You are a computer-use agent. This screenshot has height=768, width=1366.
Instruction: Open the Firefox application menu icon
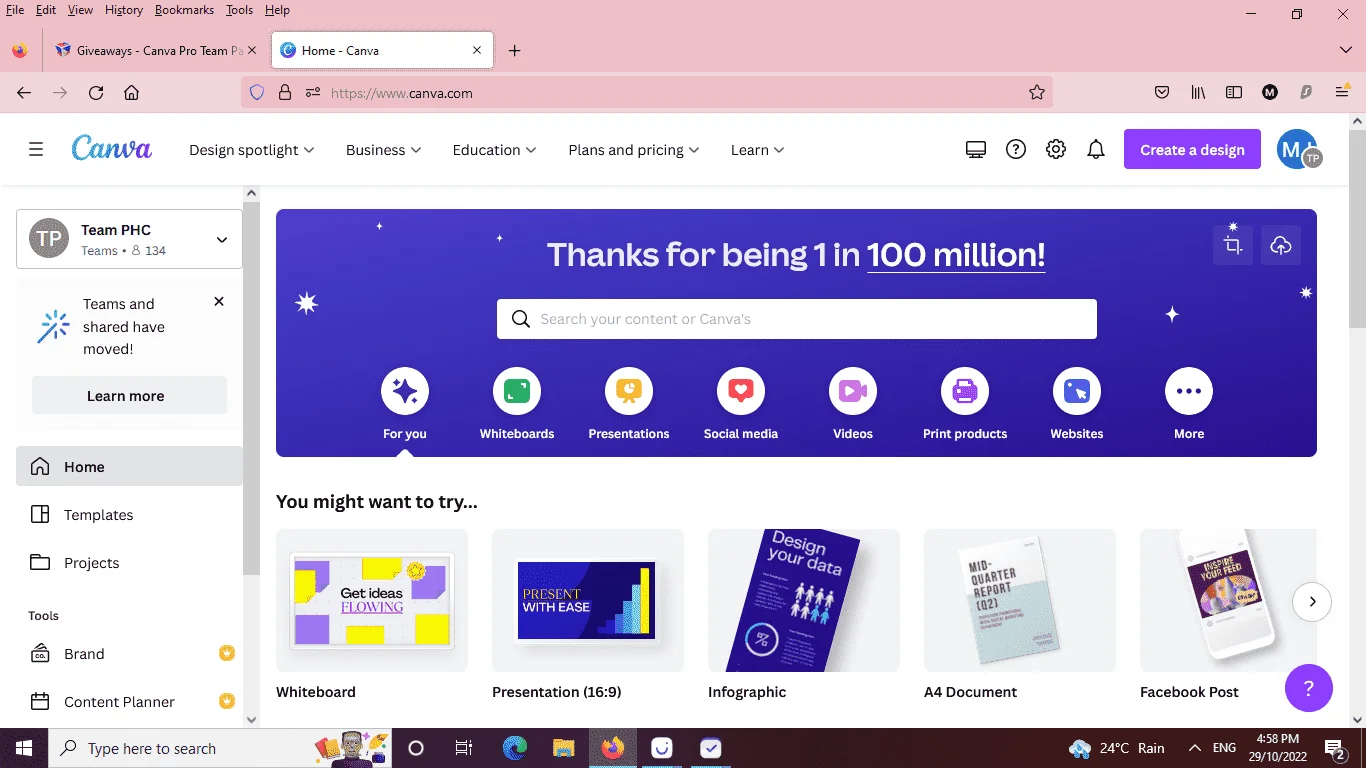1342,93
